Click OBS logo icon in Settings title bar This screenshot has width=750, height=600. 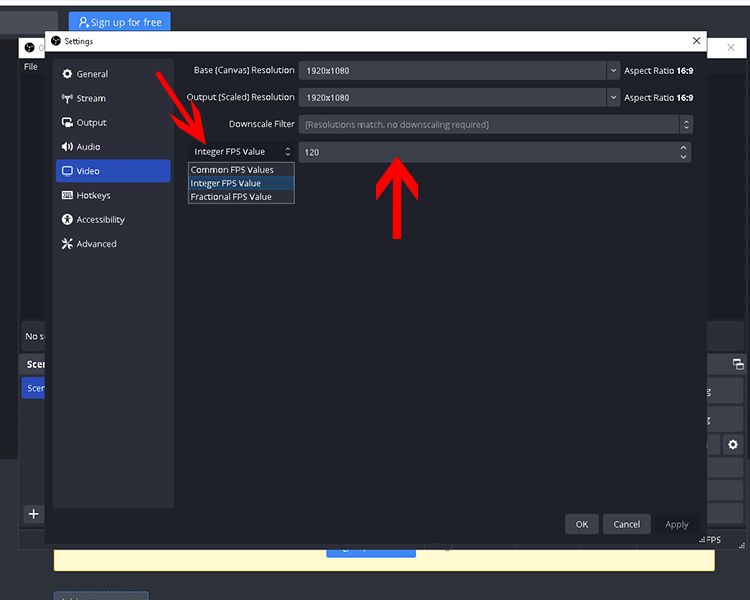click(x=56, y=41)
